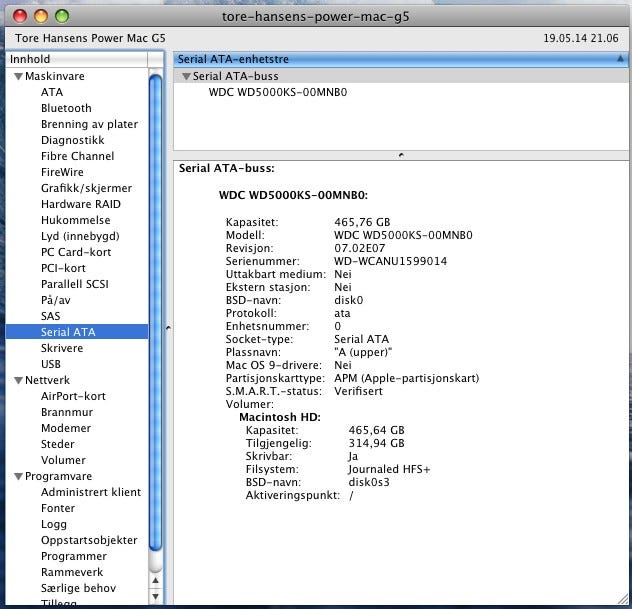Click the Journaled HFS+ filesystem value

point(389,469)
